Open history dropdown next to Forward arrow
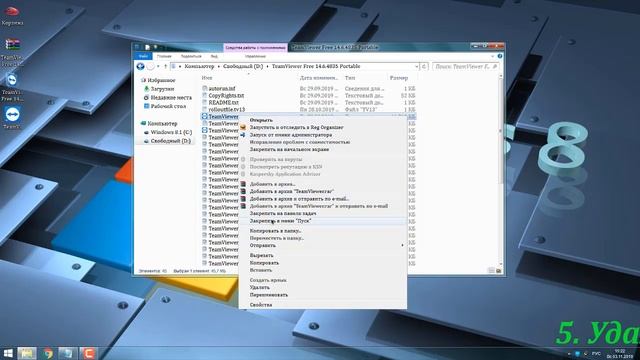The width and height of the screenshot is (640, 360). (x=158, y=66)
